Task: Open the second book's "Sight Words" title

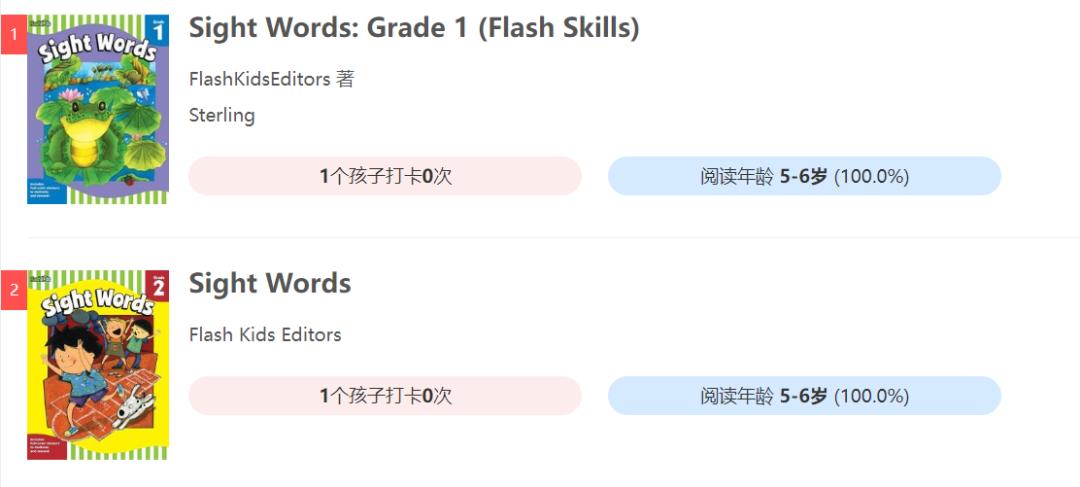Action: tap(270, 284)
